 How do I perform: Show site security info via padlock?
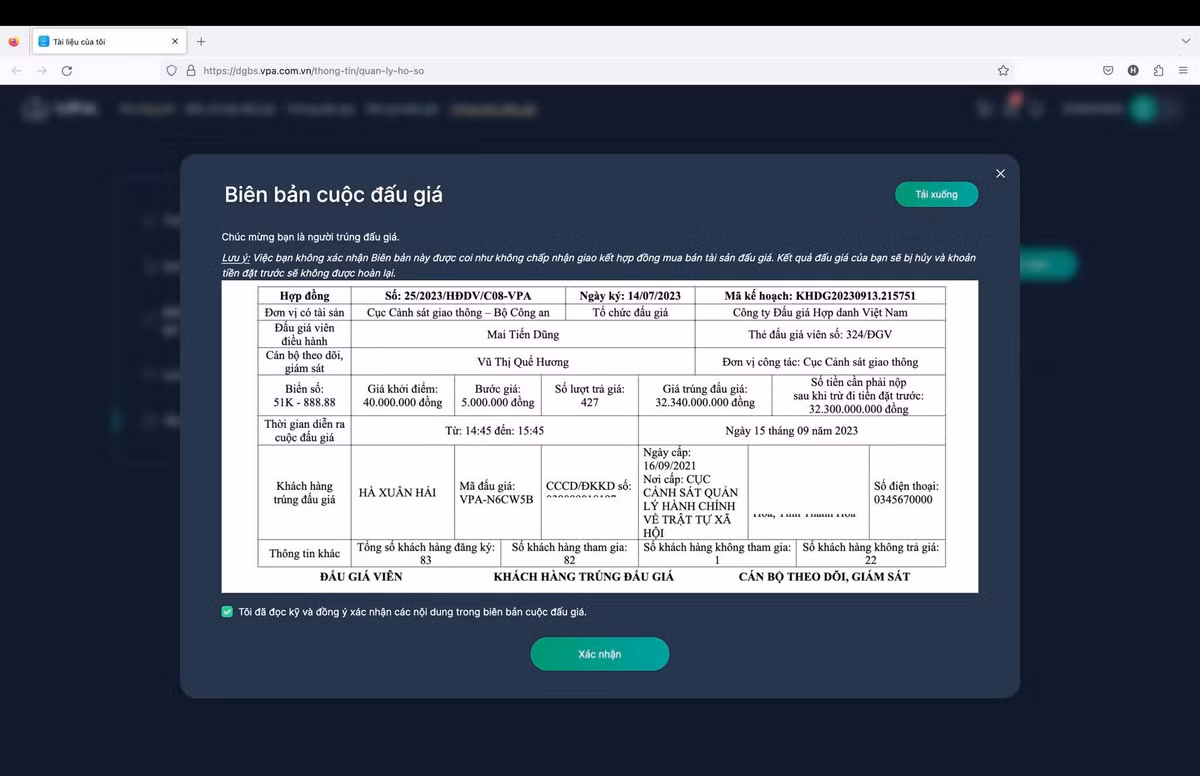(x=190, y=71)
